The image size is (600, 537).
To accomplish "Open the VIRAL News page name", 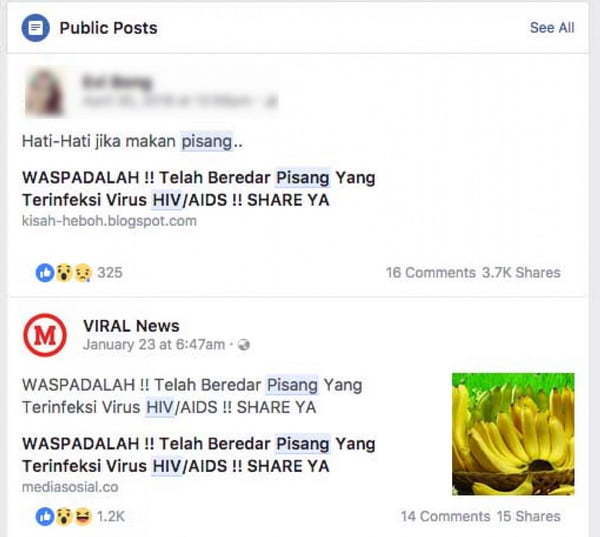I will pos(131,326).
